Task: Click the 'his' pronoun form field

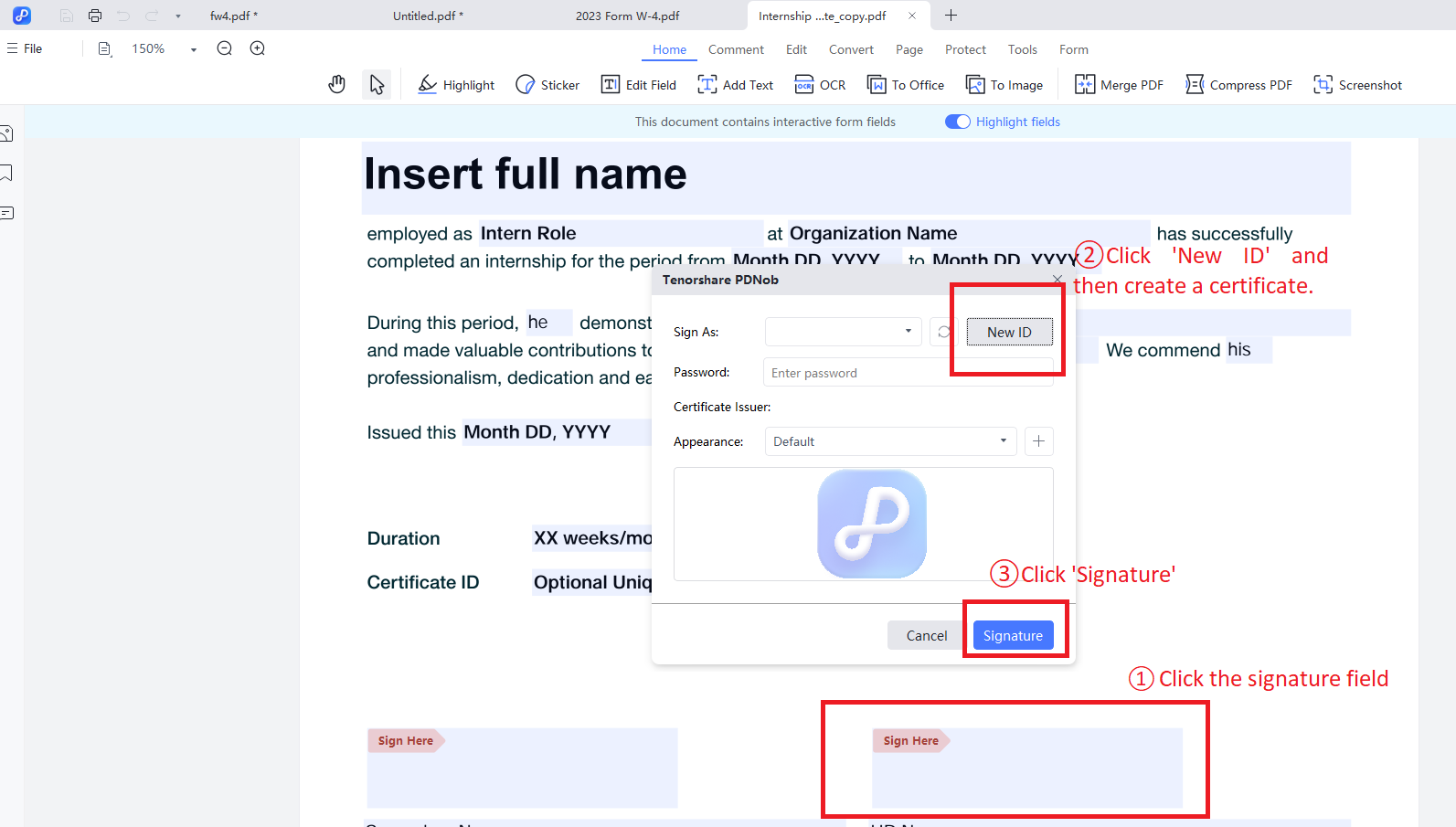Action: pyautogui.click(x=1249, y=350)
